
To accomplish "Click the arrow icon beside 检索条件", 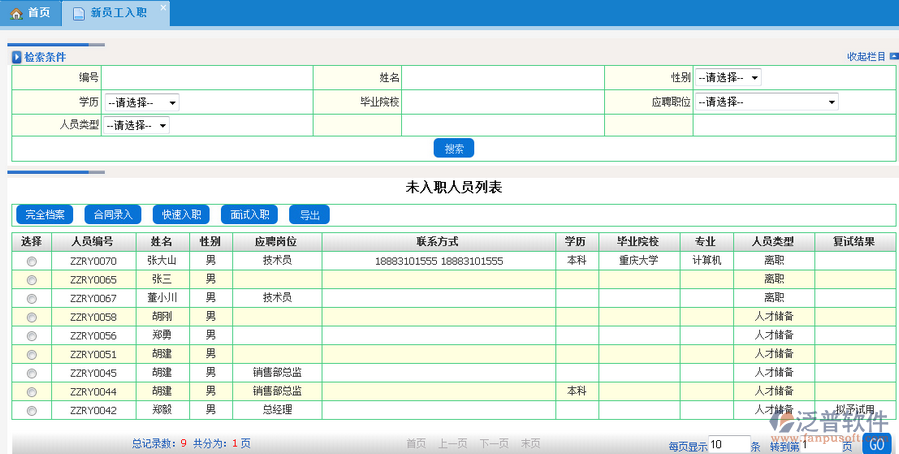I will [x=17, y=57].
